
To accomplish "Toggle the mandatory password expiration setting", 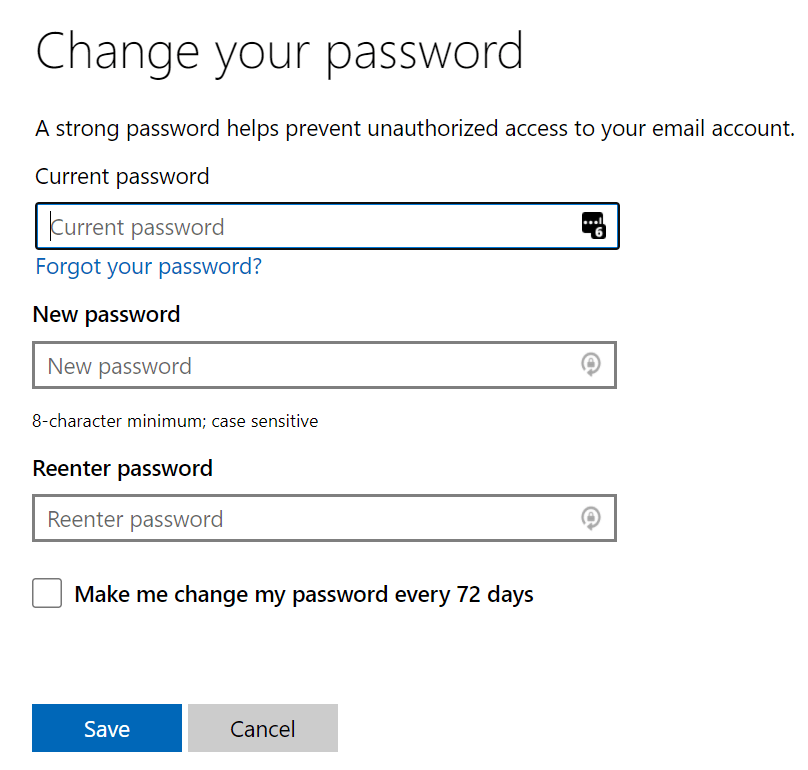I will (47, 593).
